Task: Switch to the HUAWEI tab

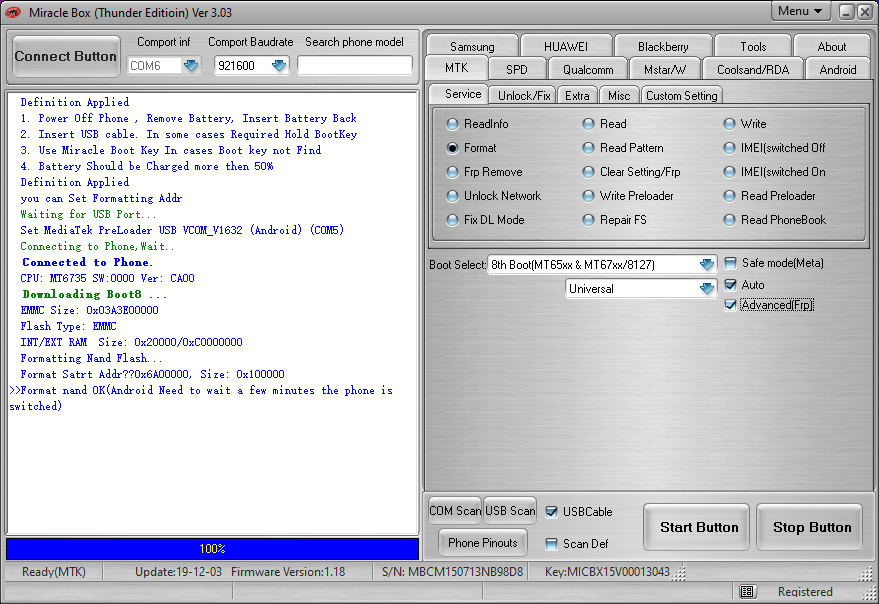Action: pyautogui.click(x=566, y=47)
